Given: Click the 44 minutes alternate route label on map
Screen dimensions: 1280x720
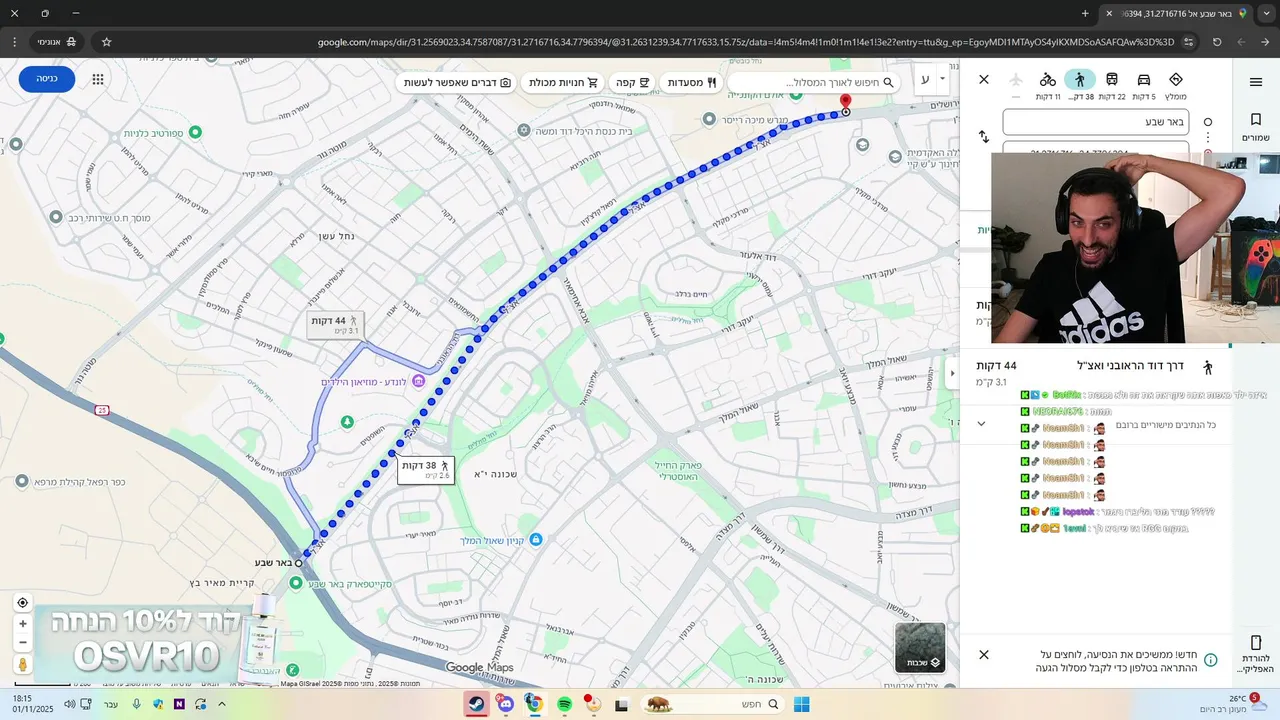Looking at the screenshot, I should click(x=336, y=325).
